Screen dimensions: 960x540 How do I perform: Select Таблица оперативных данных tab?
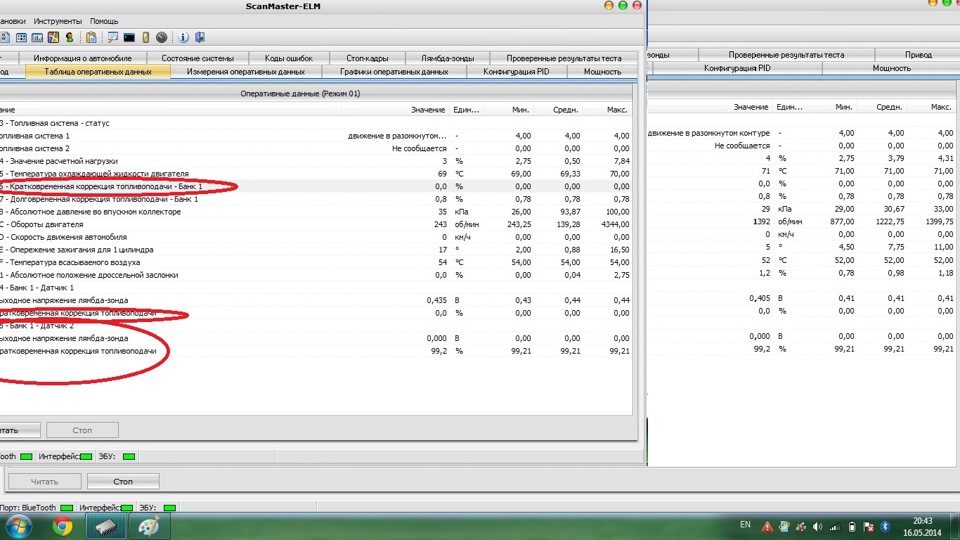[98, 72]
